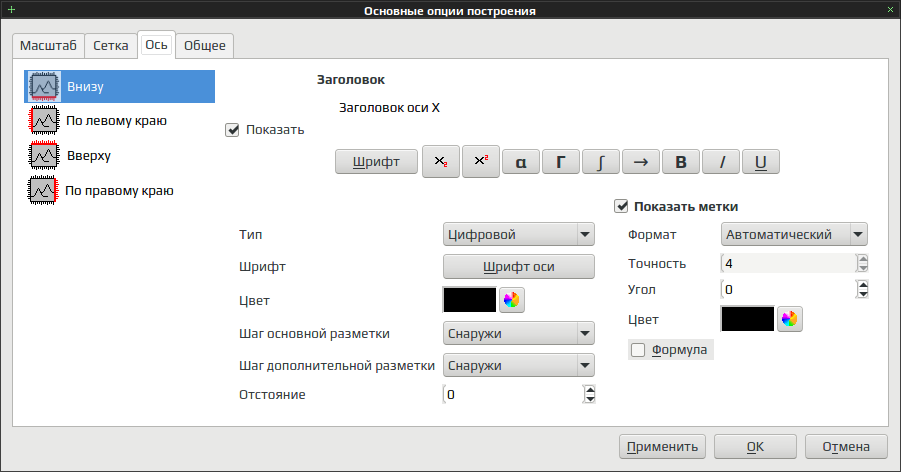901x472 pixels.
Task: Toggle the Показать метки checkbox
Action: [621, 206]
